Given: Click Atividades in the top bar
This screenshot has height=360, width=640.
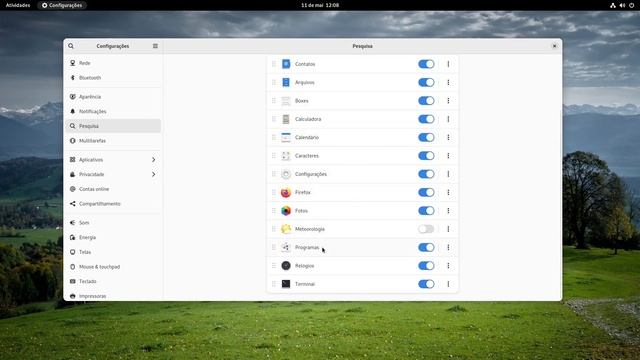Looking at the screenshot, I should (x=18, y=5).
